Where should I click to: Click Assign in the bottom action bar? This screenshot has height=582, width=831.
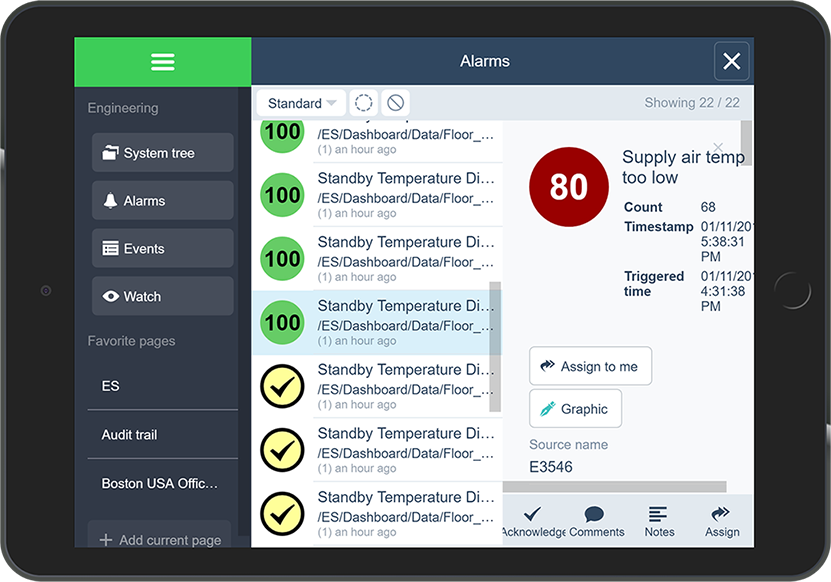pos(722,522)
